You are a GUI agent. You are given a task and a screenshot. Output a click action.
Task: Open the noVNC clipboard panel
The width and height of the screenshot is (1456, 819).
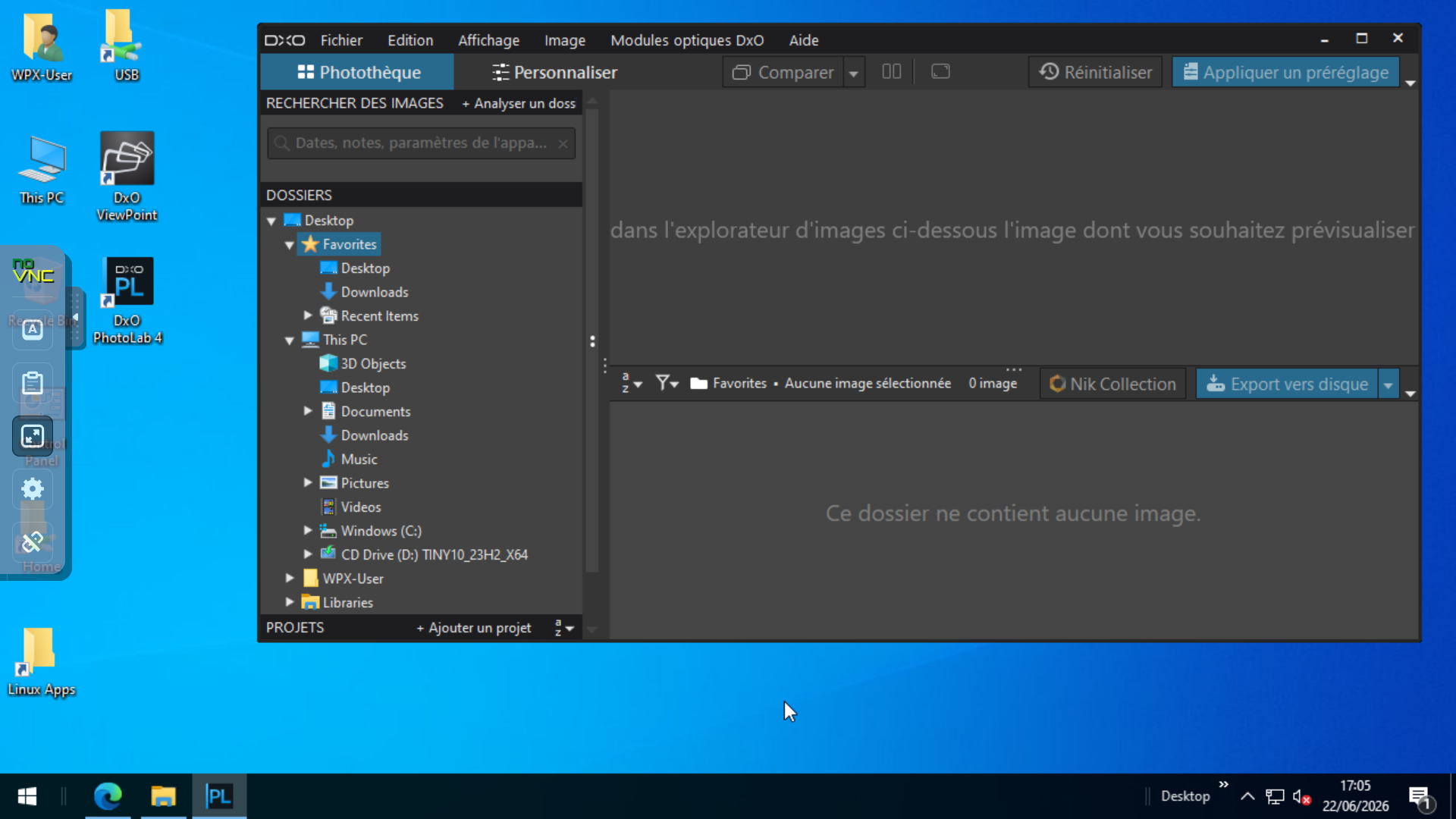tap(33, 383)
